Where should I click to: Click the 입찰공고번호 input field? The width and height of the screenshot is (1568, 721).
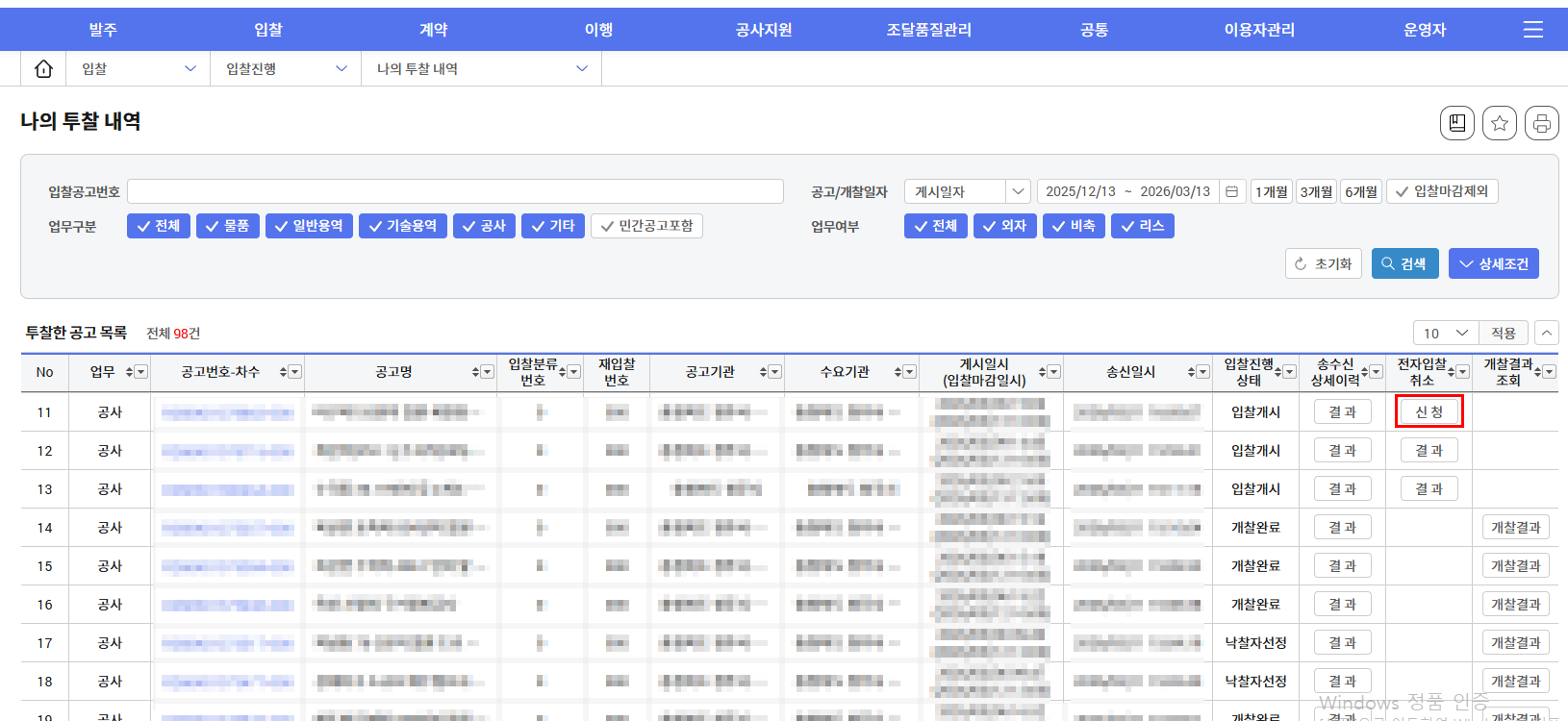click(455, 191)
